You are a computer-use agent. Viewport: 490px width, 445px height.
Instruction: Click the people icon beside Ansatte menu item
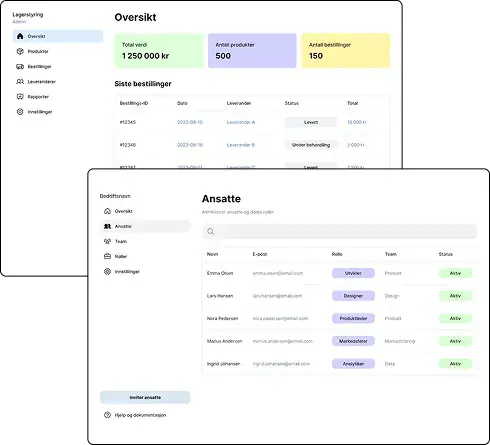tap(107, 226)
